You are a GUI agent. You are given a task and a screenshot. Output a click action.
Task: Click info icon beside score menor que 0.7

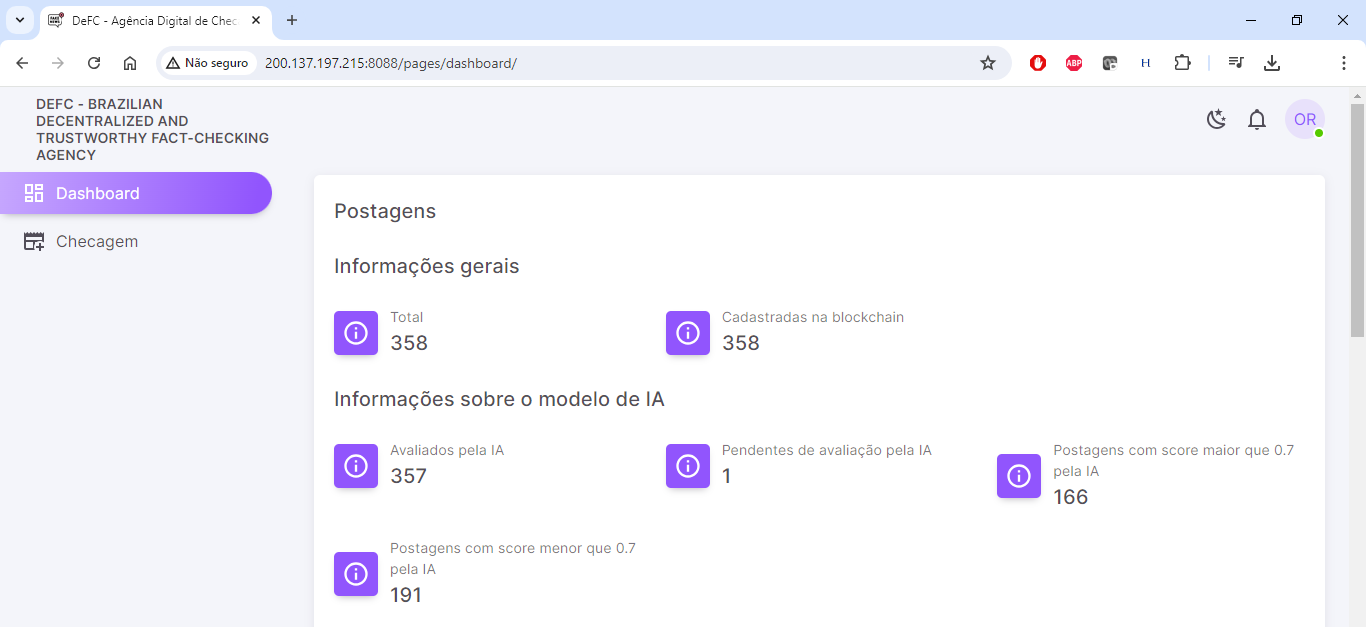pos(356,574)
